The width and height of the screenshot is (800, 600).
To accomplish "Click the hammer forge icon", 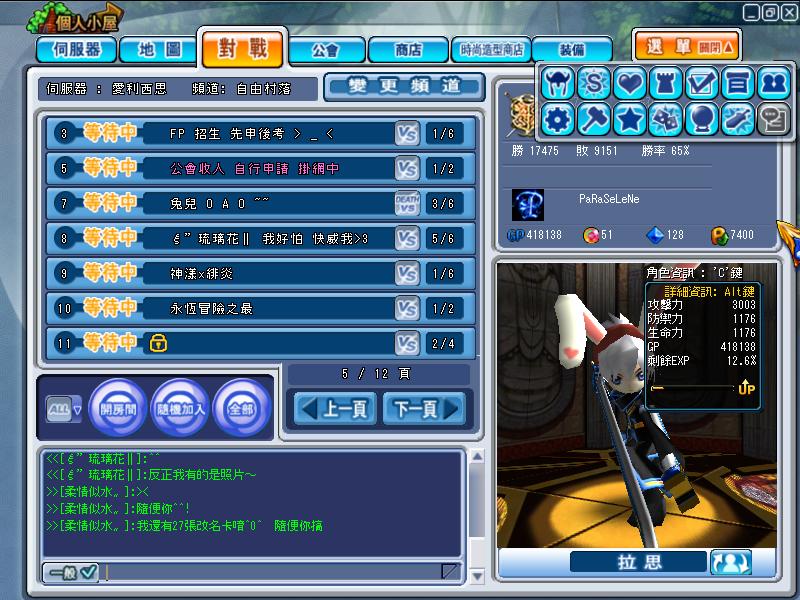I will tap(594, 119).
